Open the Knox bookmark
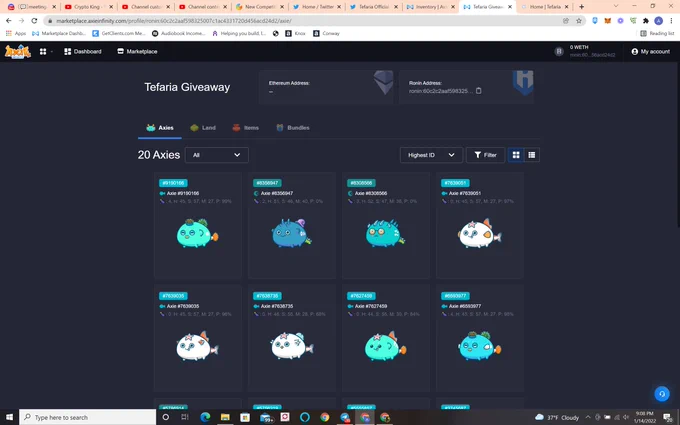Viewport: 680px width, 425px height. click(x=295, y=33)
